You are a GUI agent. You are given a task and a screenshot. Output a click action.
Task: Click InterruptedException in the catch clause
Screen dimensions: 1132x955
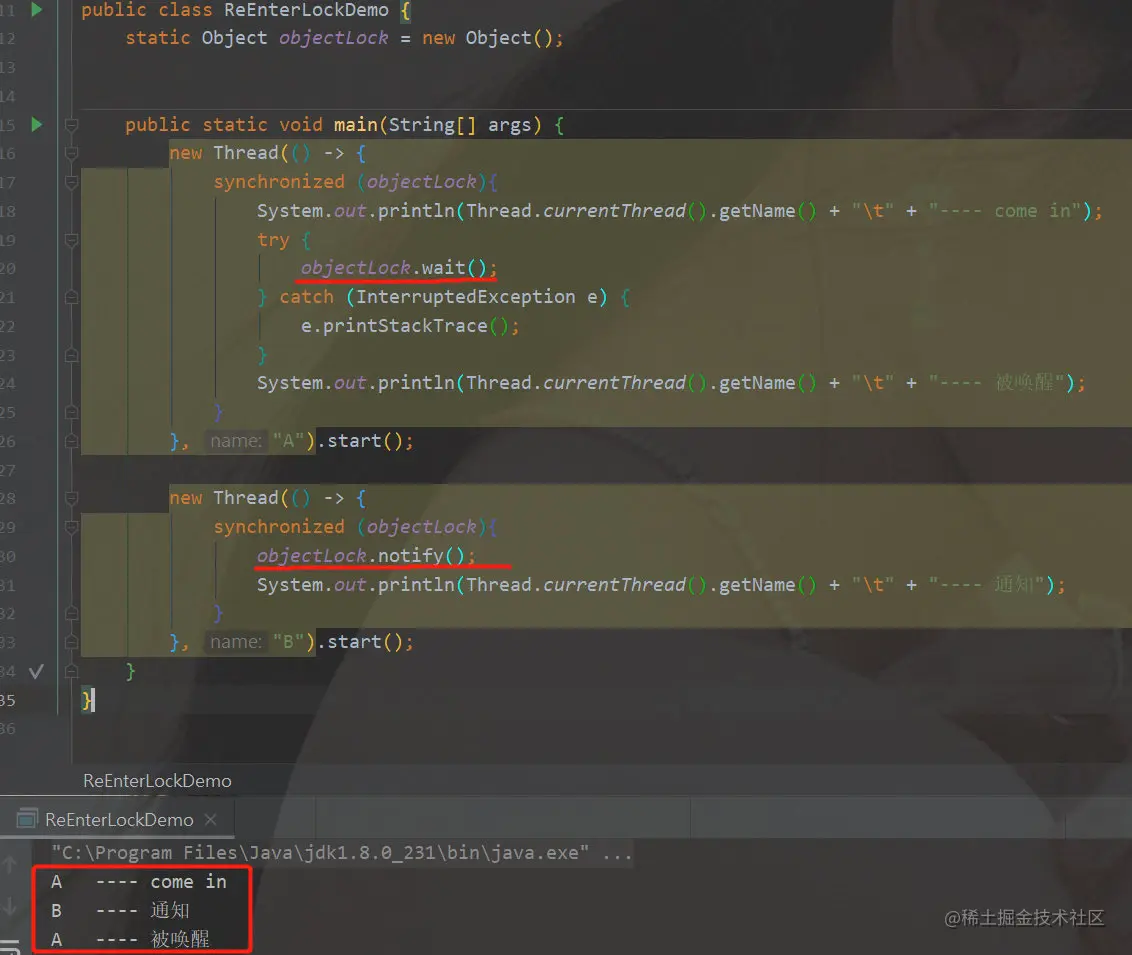tap(466, 297)
